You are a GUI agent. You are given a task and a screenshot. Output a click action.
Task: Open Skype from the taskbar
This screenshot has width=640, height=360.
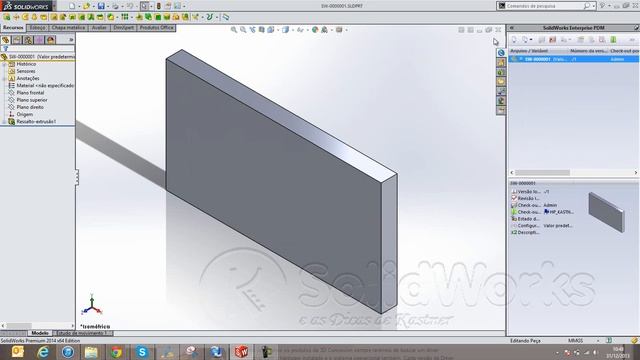pyautogui.click(x=142, y=352)
